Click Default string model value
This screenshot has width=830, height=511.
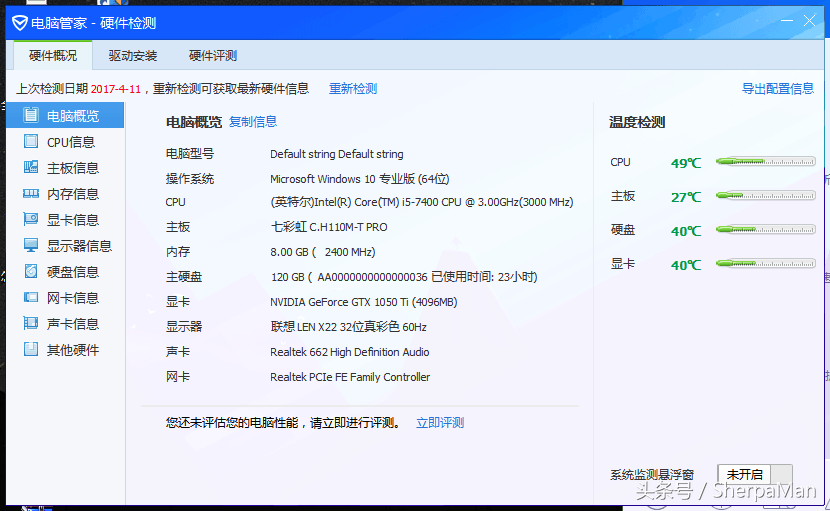tap(337, 154)
